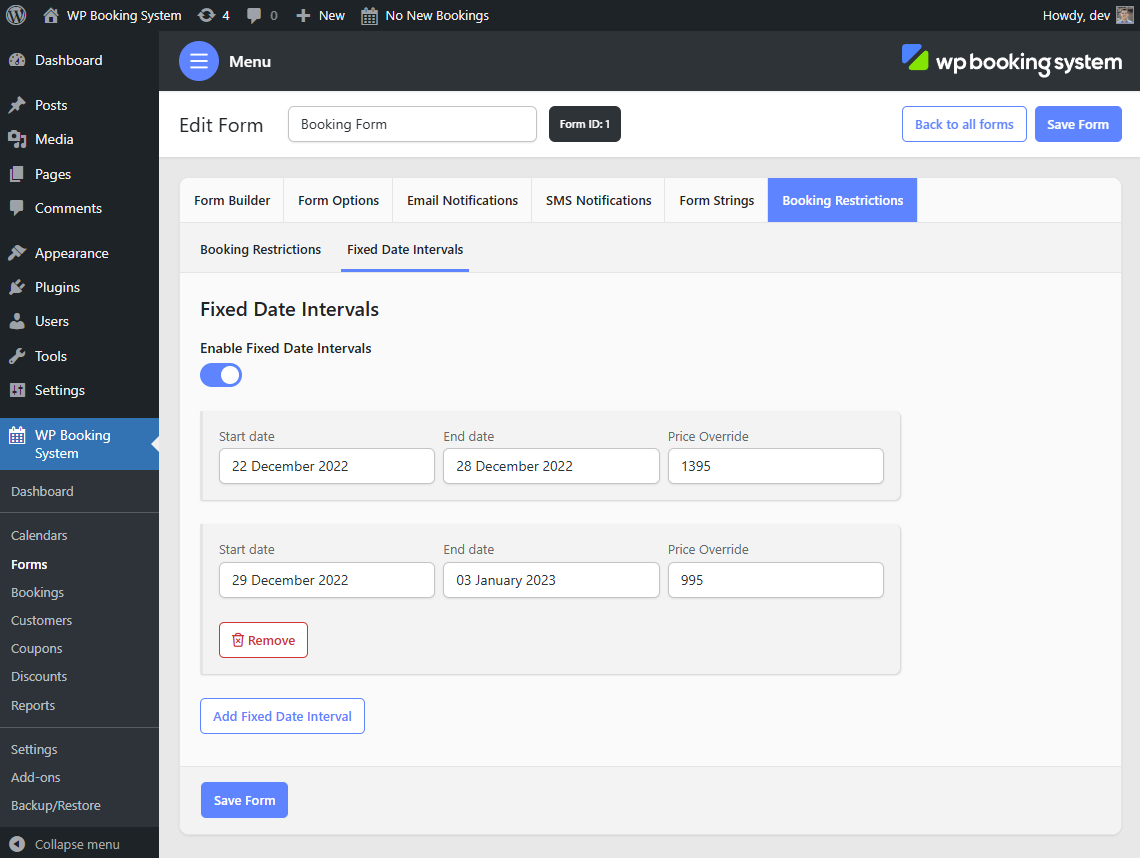Open the comments bubble icon in the admin bar
Viewport: 1140px width, 858px height.
click(x=254, y=15)
